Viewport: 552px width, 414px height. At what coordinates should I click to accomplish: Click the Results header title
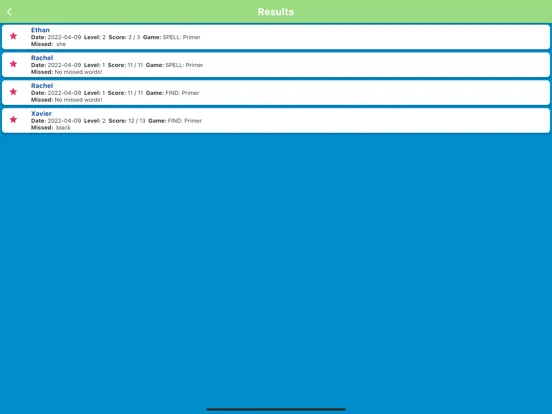click(276, 12)
